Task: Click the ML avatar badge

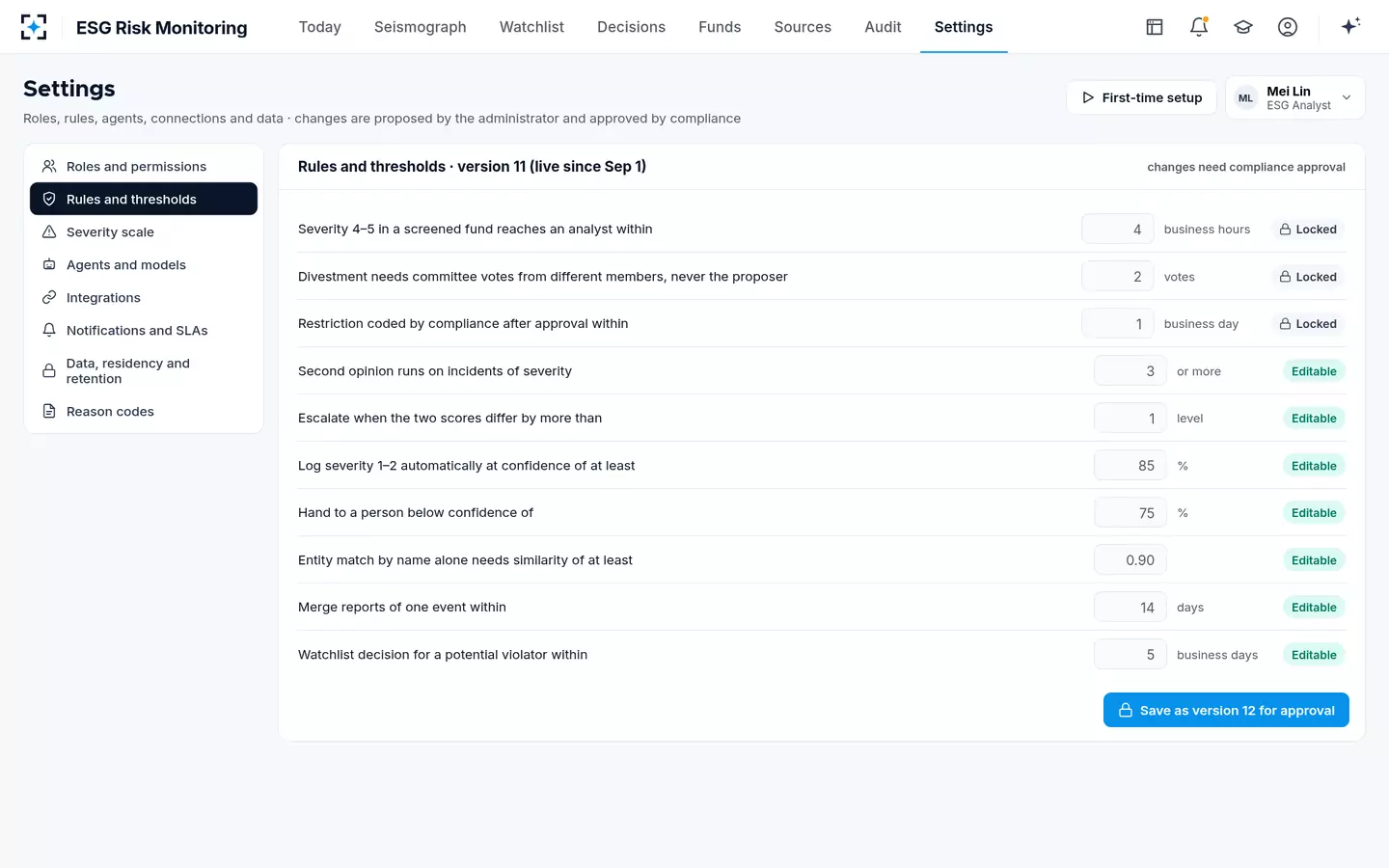Action: click(1246, 98)
